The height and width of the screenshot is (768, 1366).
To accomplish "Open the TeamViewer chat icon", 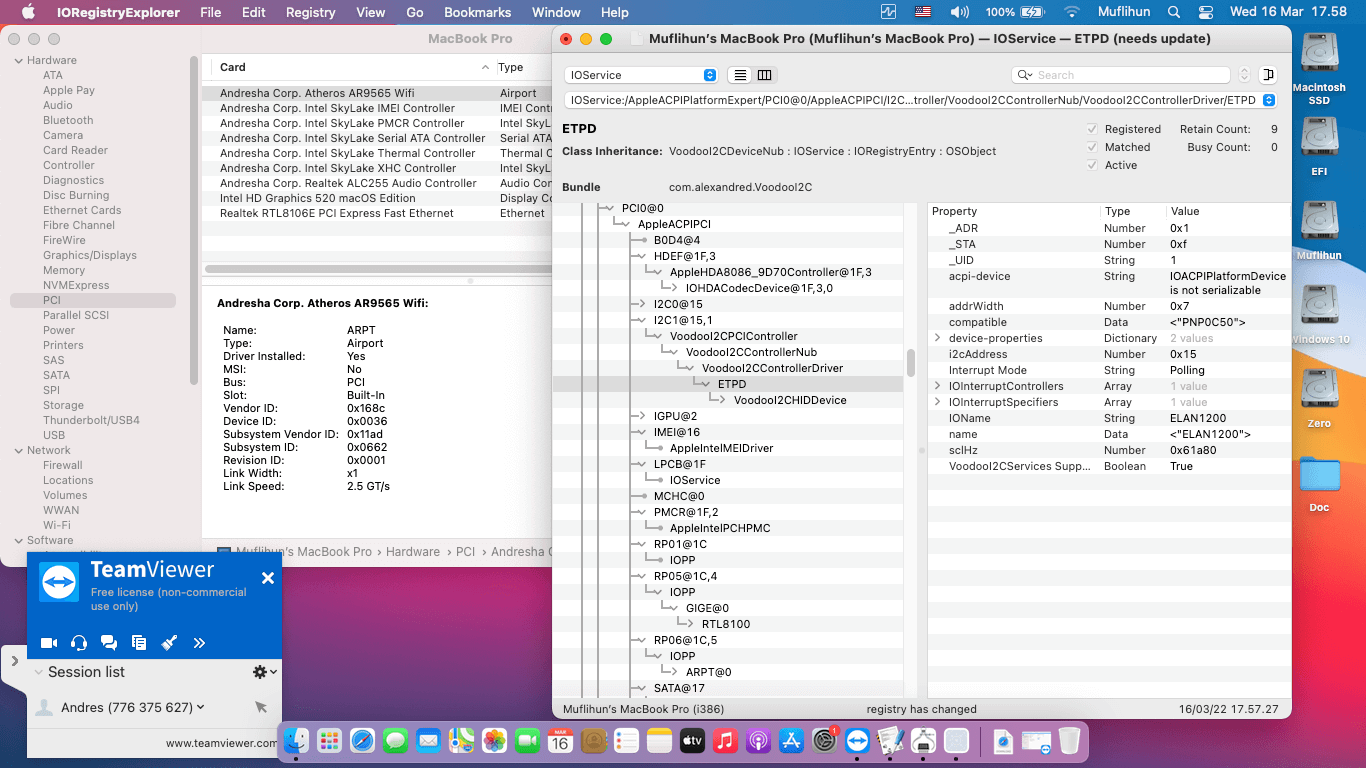I will (109, 643).
